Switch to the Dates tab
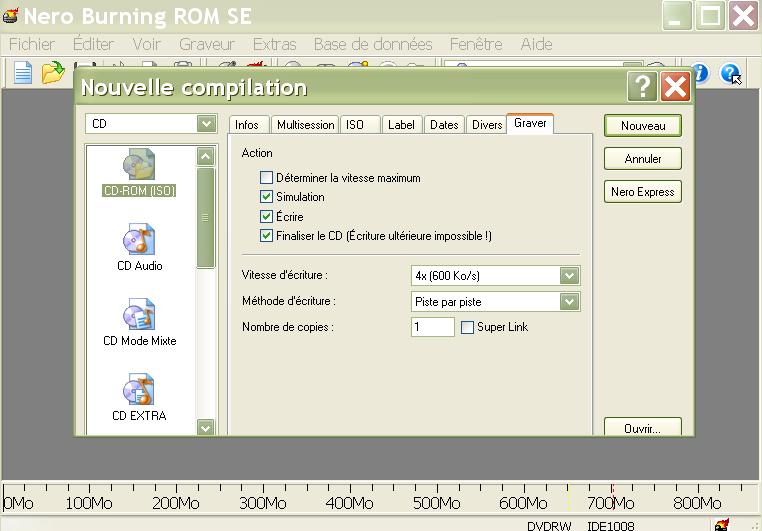The width and height of the screenshot is (762, 531). point(444,125)
